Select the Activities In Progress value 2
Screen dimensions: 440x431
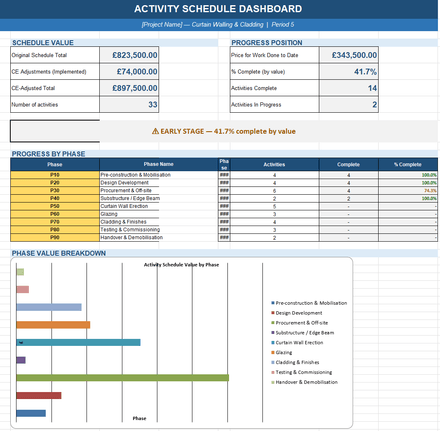[x=349, y=104]
